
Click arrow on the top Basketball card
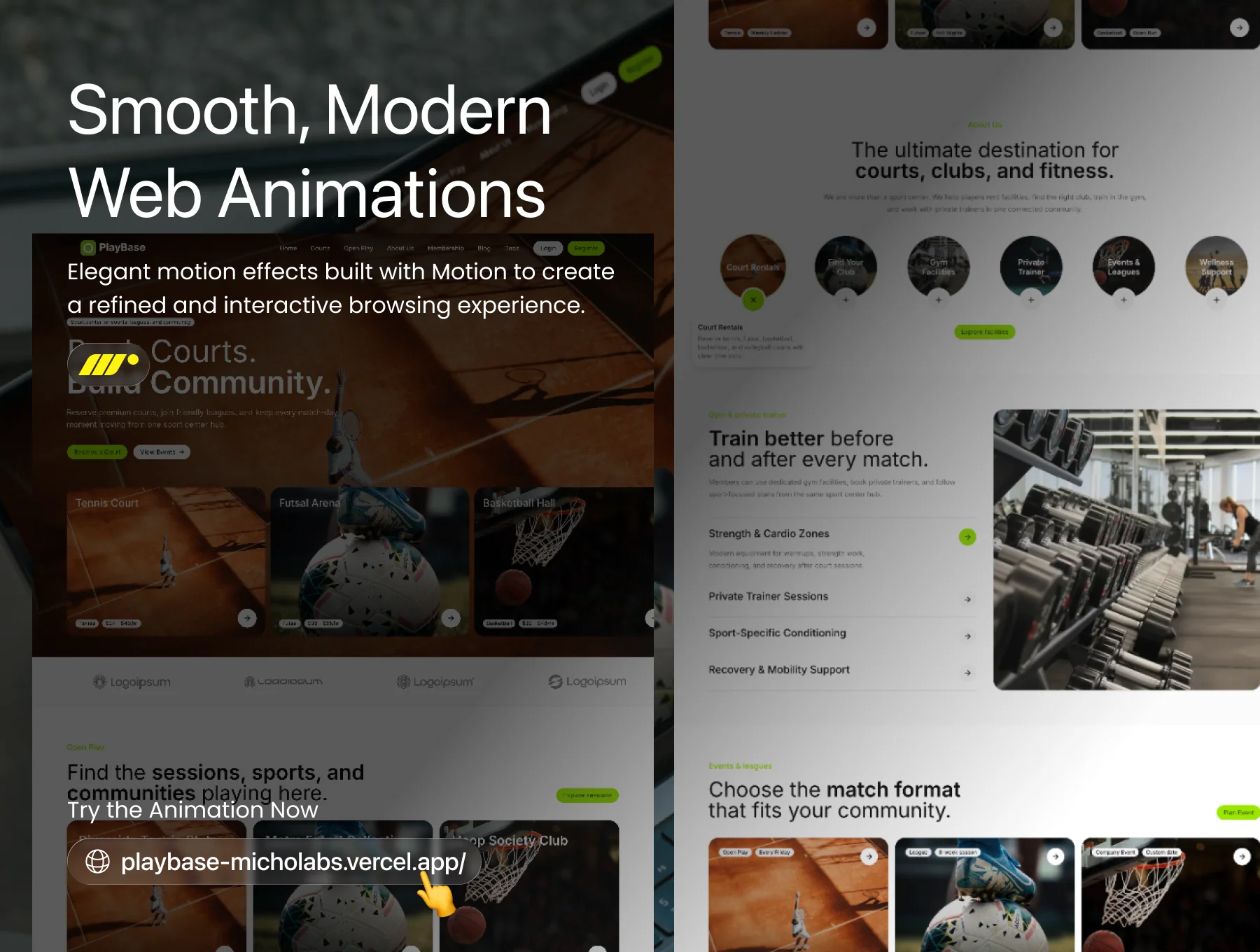coord(1240,28)
